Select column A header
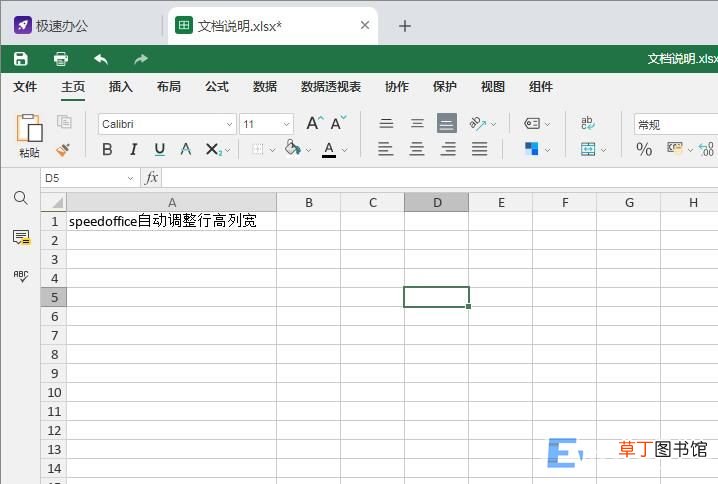718x484 pixels. 172,202
